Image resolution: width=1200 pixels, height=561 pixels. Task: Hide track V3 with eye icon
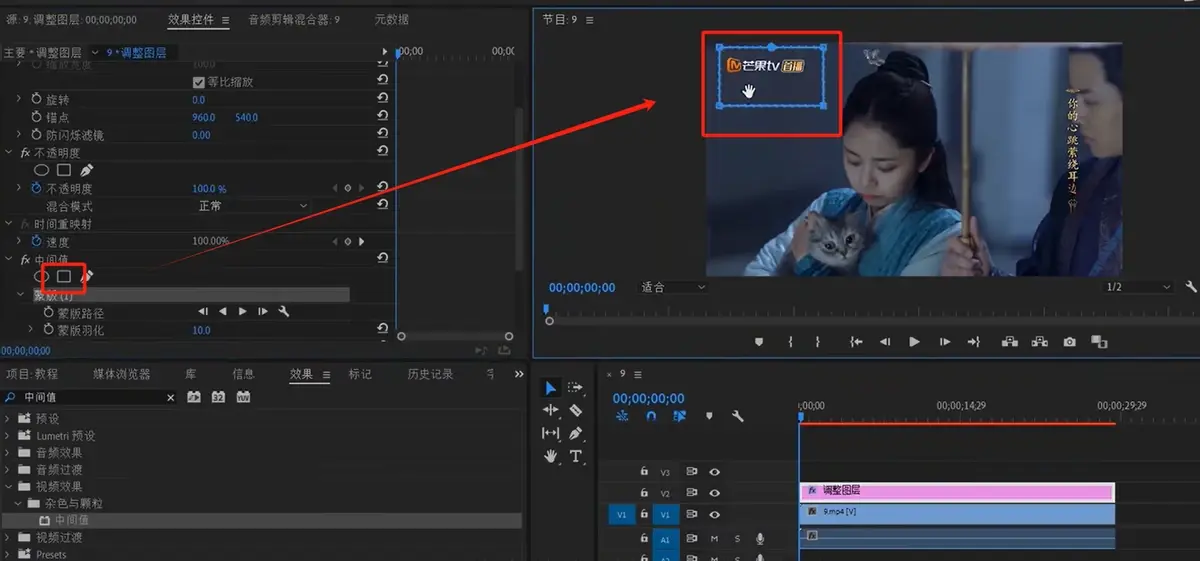715,471
